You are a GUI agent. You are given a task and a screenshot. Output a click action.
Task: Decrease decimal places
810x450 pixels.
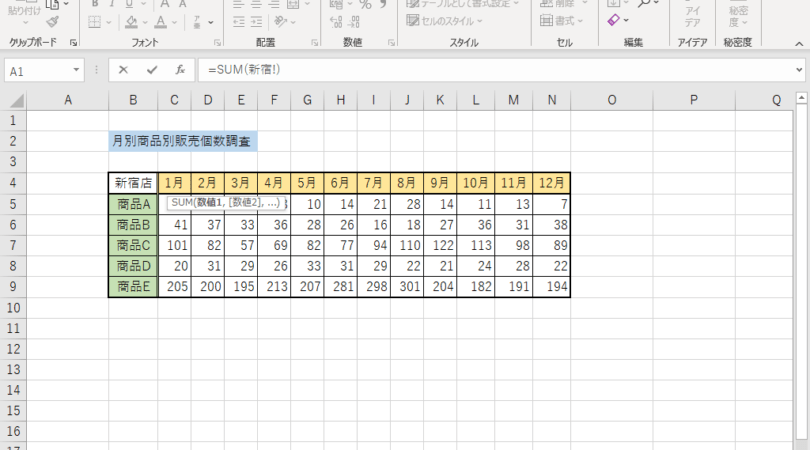tap(354, 22)
